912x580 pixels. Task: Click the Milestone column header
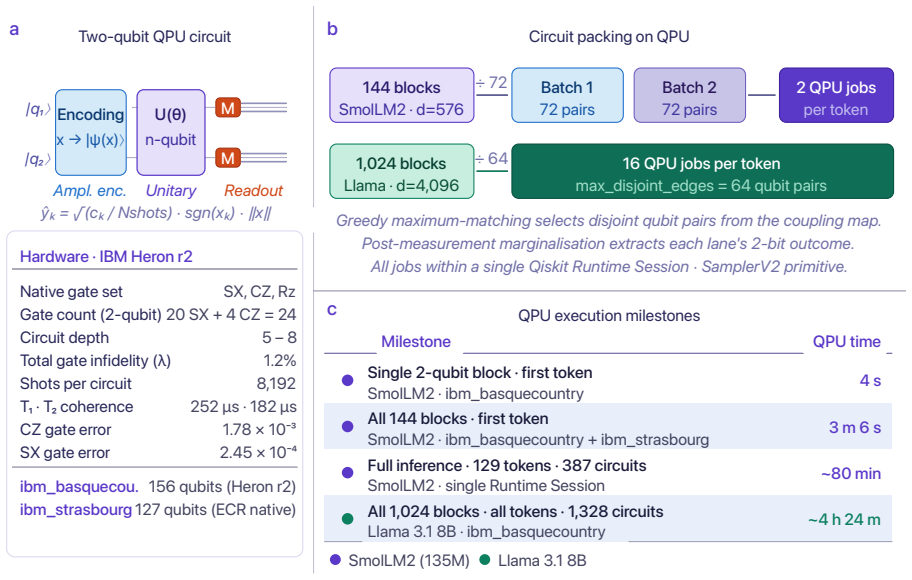[x=416, y=341]
